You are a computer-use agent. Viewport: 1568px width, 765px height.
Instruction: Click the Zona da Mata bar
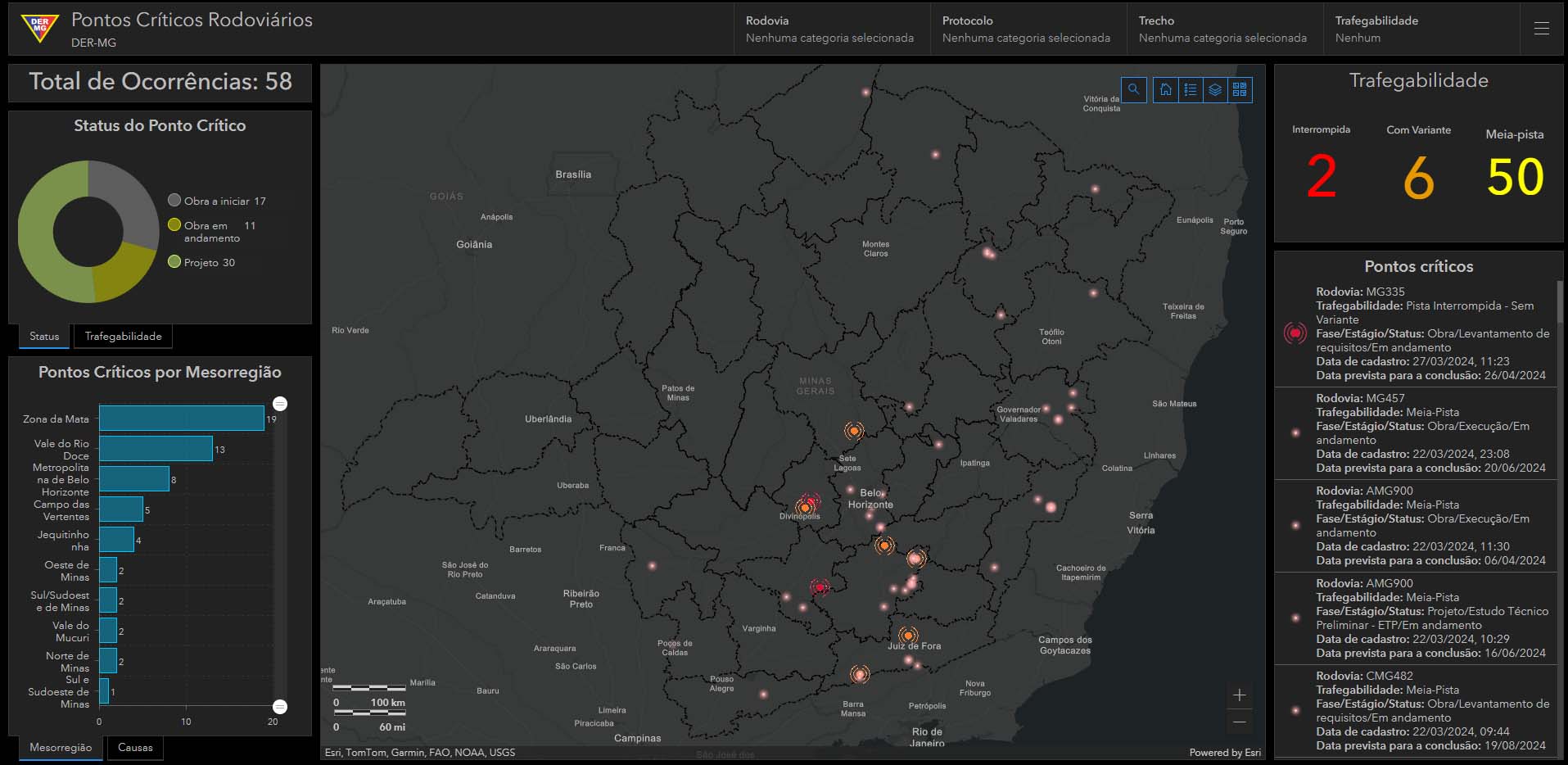pyautogui.click(x=181, y=418)
